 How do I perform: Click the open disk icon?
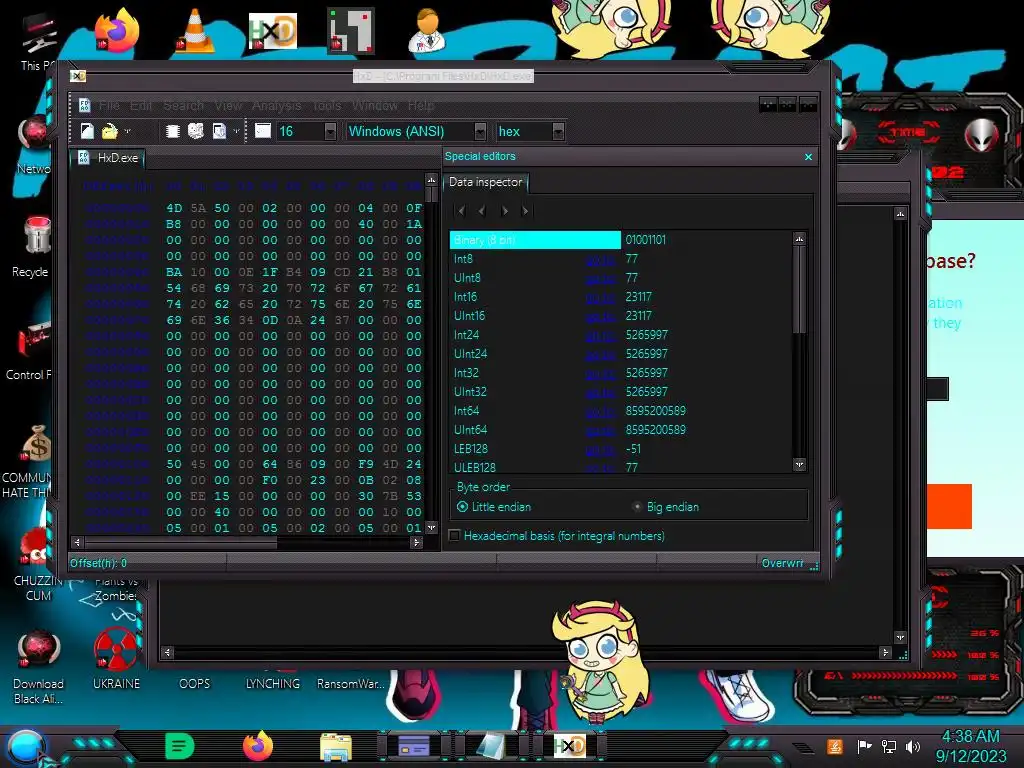click(x=196, y=131)
